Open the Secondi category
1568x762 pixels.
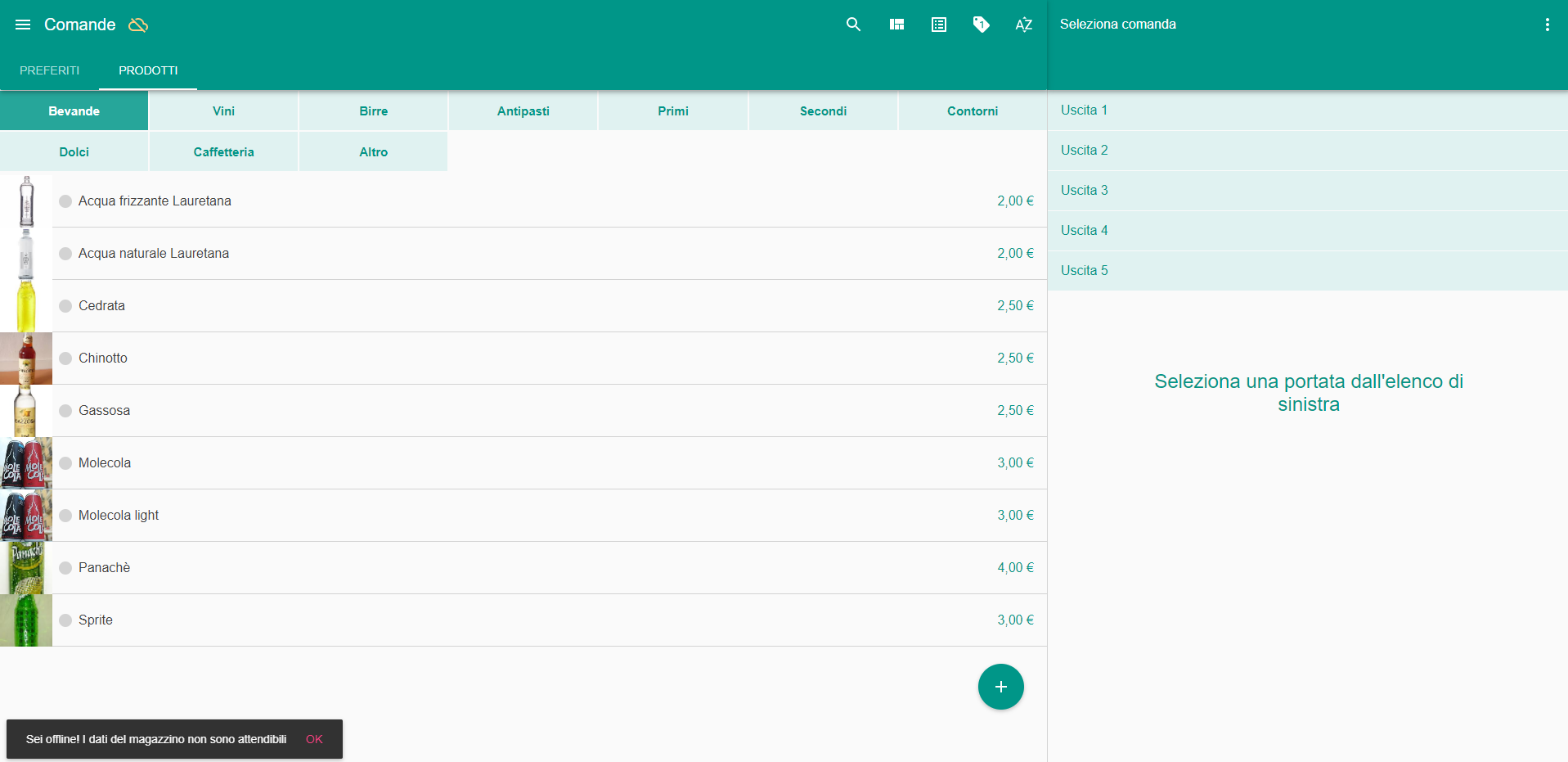coord(823,110)
